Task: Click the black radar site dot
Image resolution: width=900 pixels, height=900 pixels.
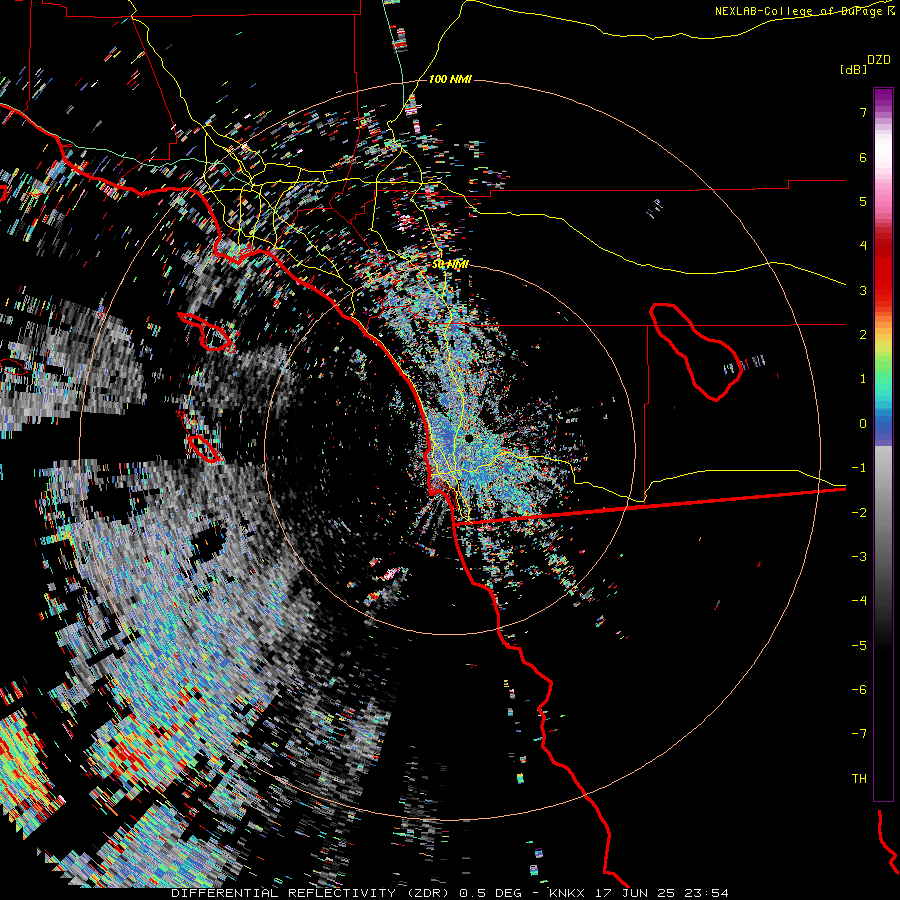Action: pyautogui.click(x=469, y=439)
